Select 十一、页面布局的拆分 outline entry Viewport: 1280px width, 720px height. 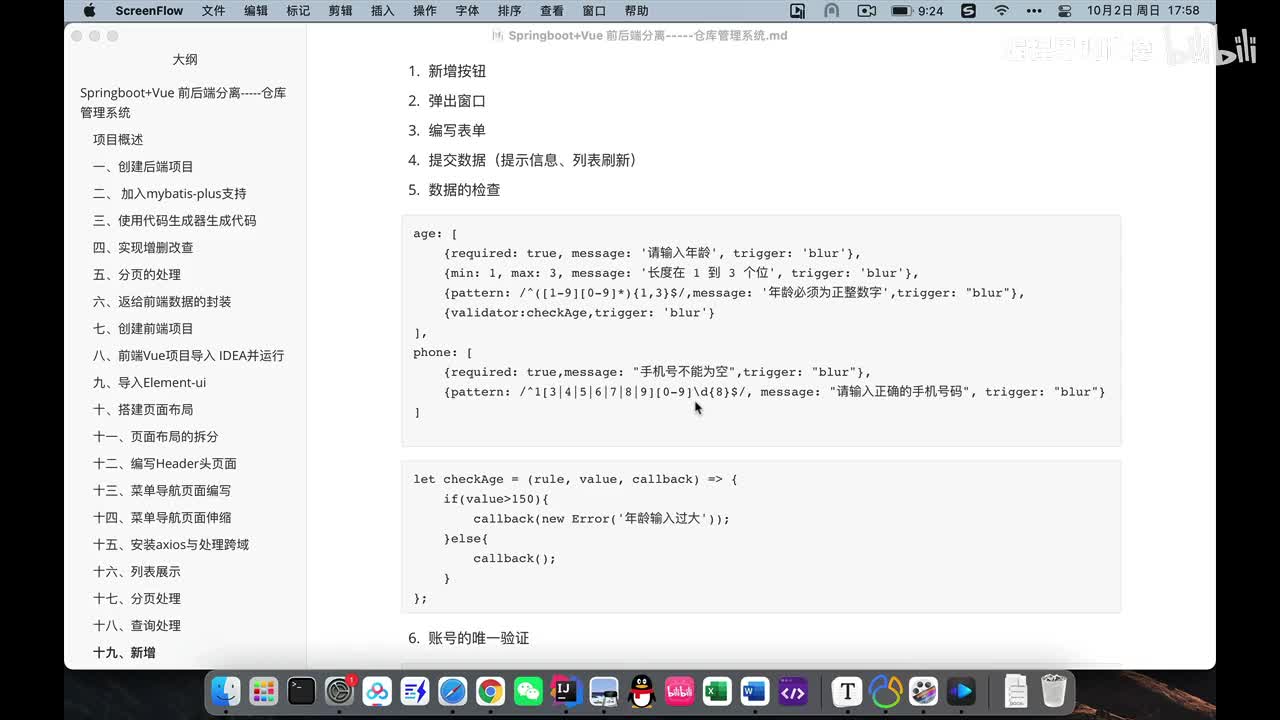coord(155,437)
